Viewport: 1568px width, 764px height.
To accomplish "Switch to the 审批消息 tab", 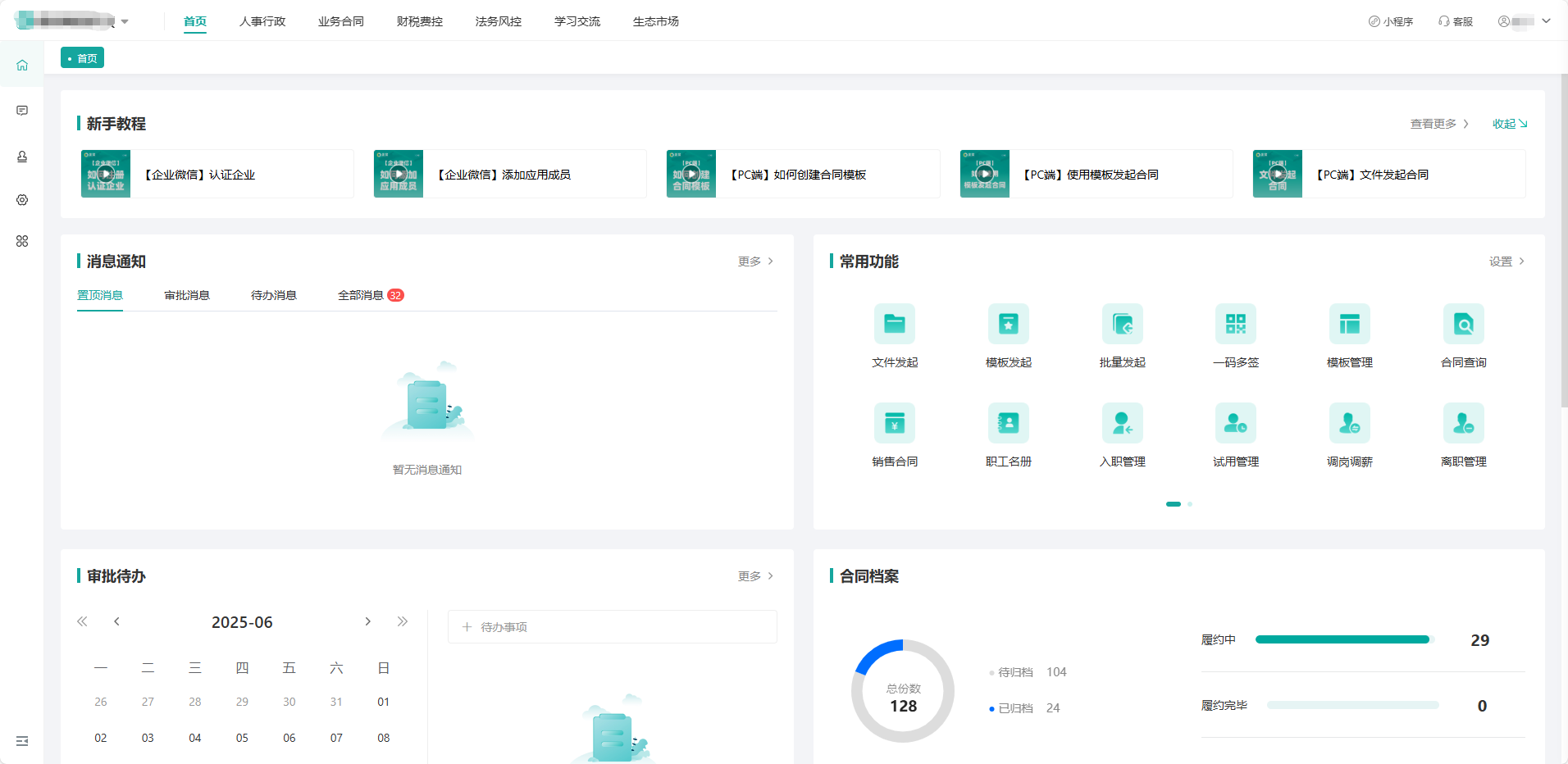I will coord(187,295).
